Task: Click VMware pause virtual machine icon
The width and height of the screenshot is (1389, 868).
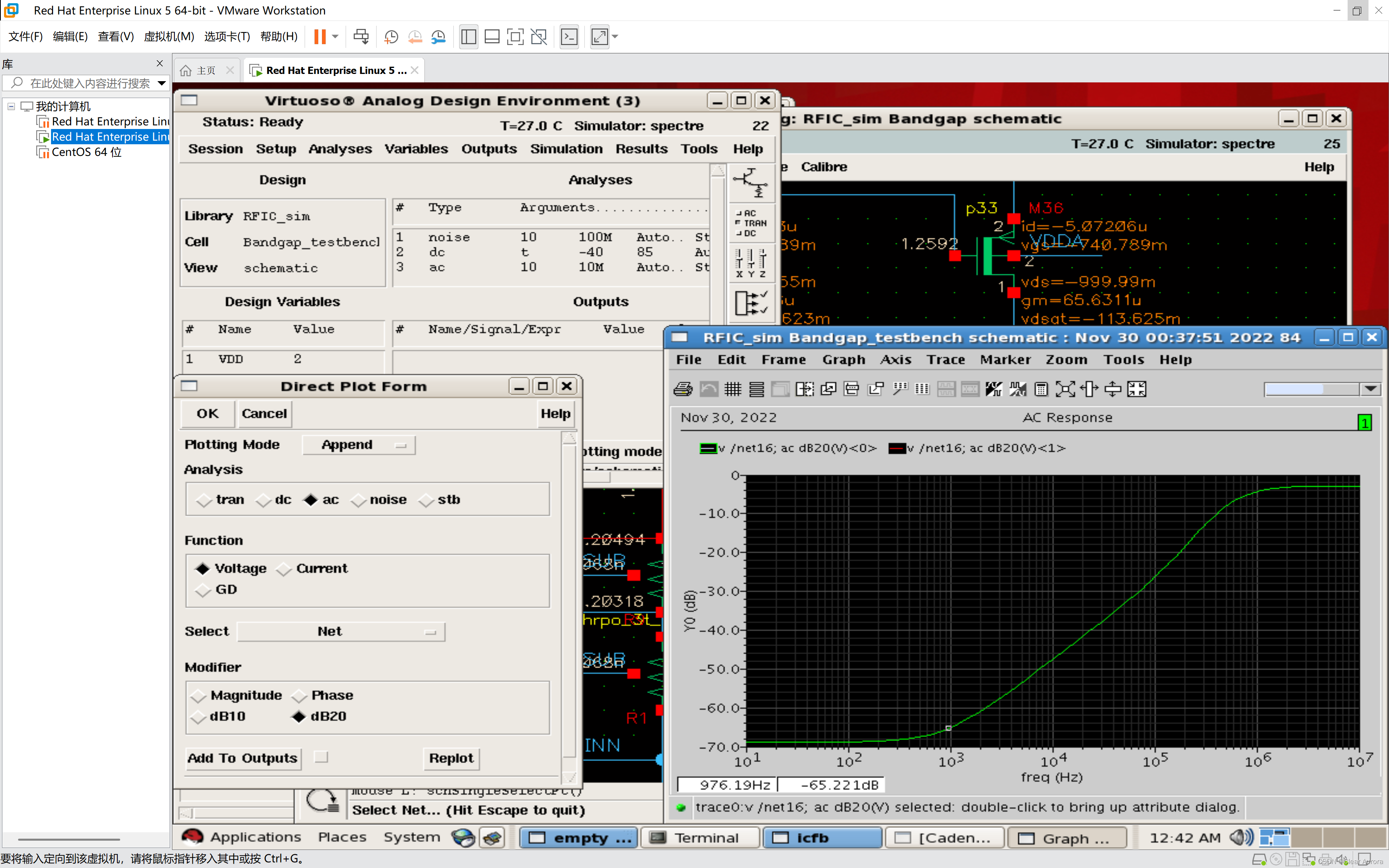Action: tap(320, 37)
